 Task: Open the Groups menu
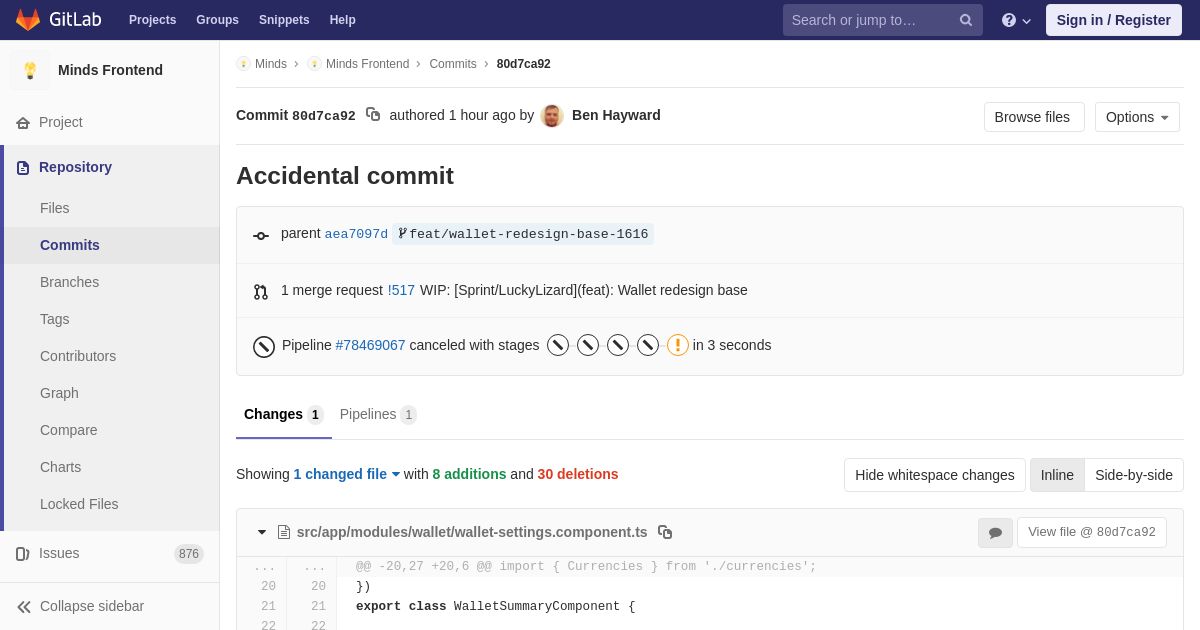217,20
